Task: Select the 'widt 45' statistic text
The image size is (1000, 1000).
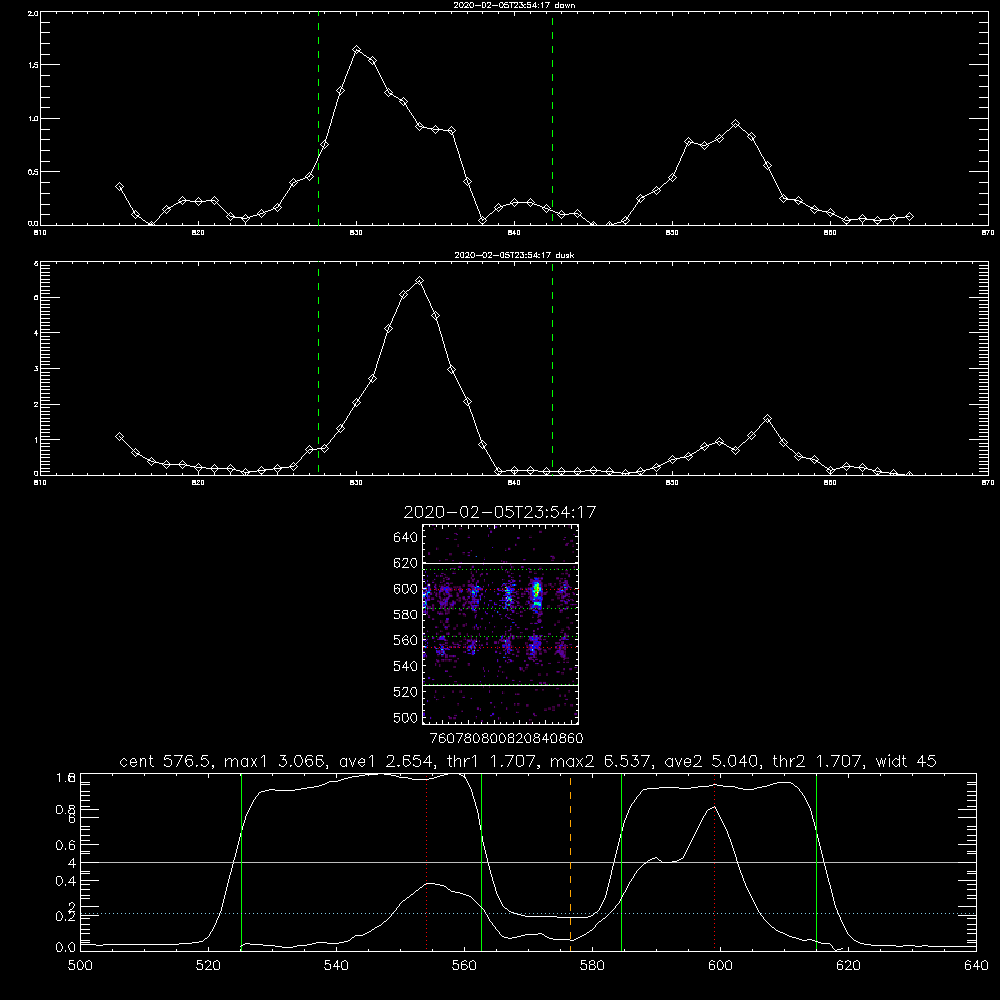Action: (x=906, y=761)
